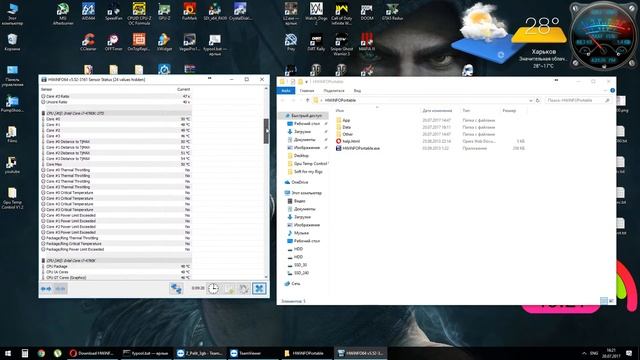This screenshot has width=640, height=360.
Task: Open Windows Start button
Action: (x=8, y=353)
